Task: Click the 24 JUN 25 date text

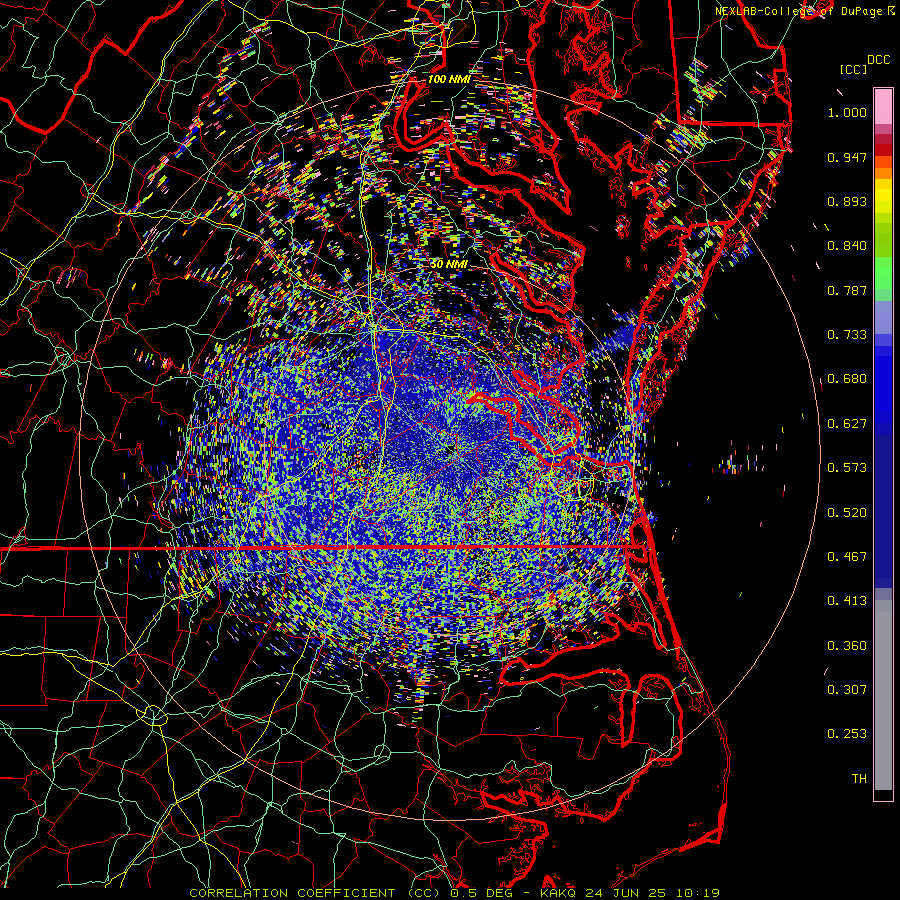Action: [626, 893]
